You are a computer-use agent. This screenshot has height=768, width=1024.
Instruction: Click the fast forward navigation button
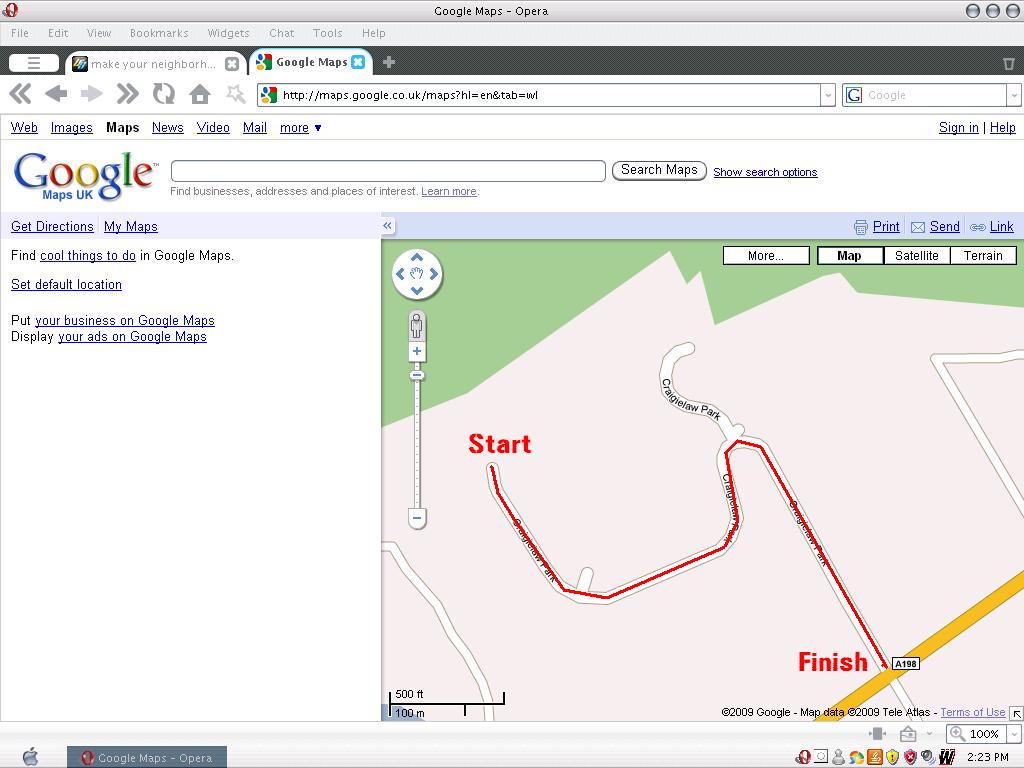[x=127, y=94]
